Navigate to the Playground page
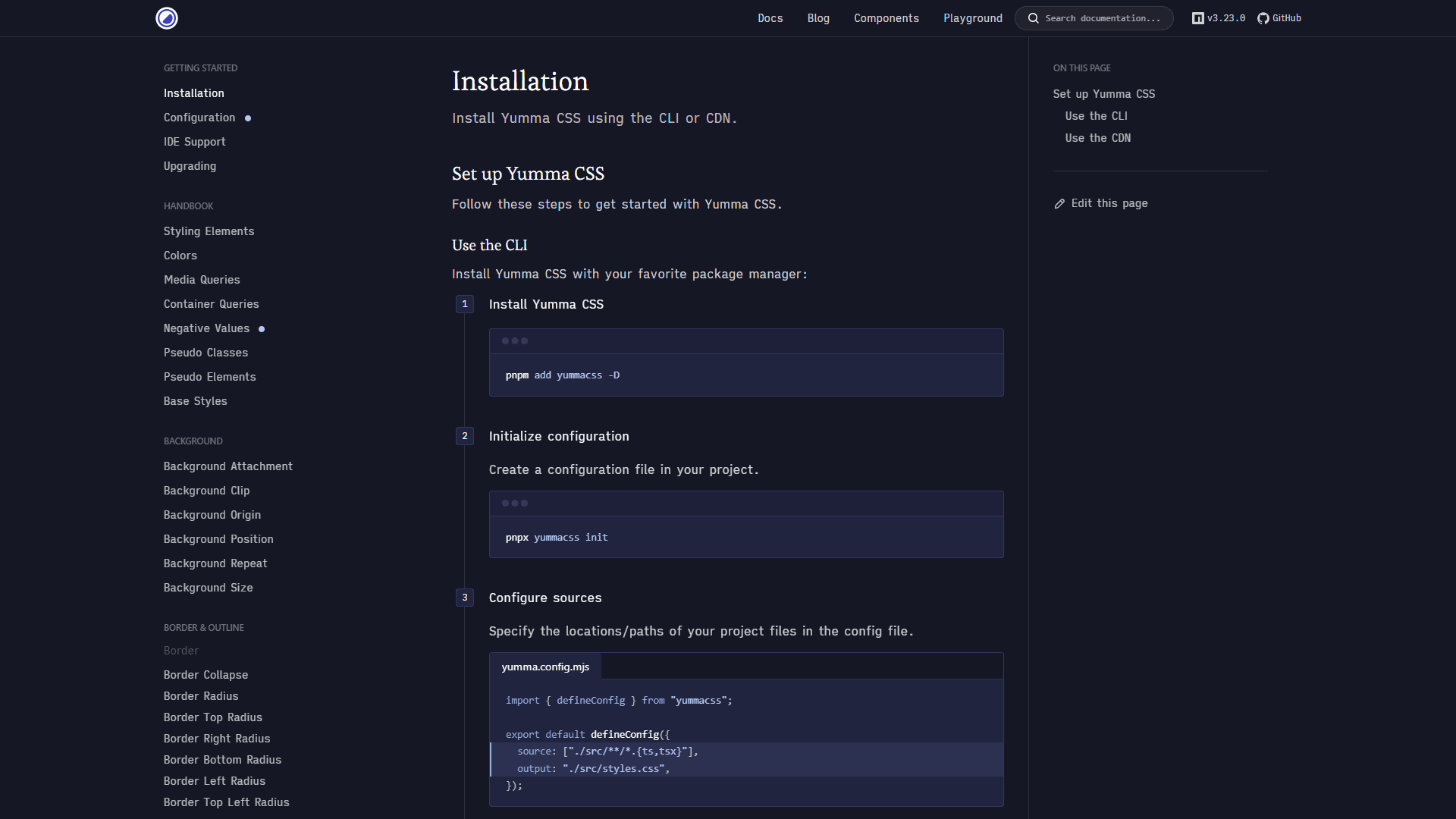The image size is (1456, 819). (972, 18)
